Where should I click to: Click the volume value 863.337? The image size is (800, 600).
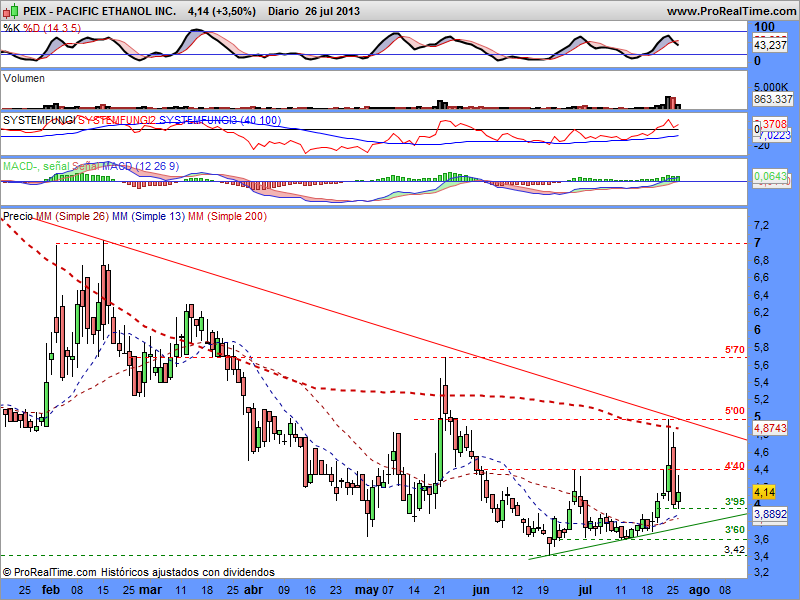[x=773, y=99]
